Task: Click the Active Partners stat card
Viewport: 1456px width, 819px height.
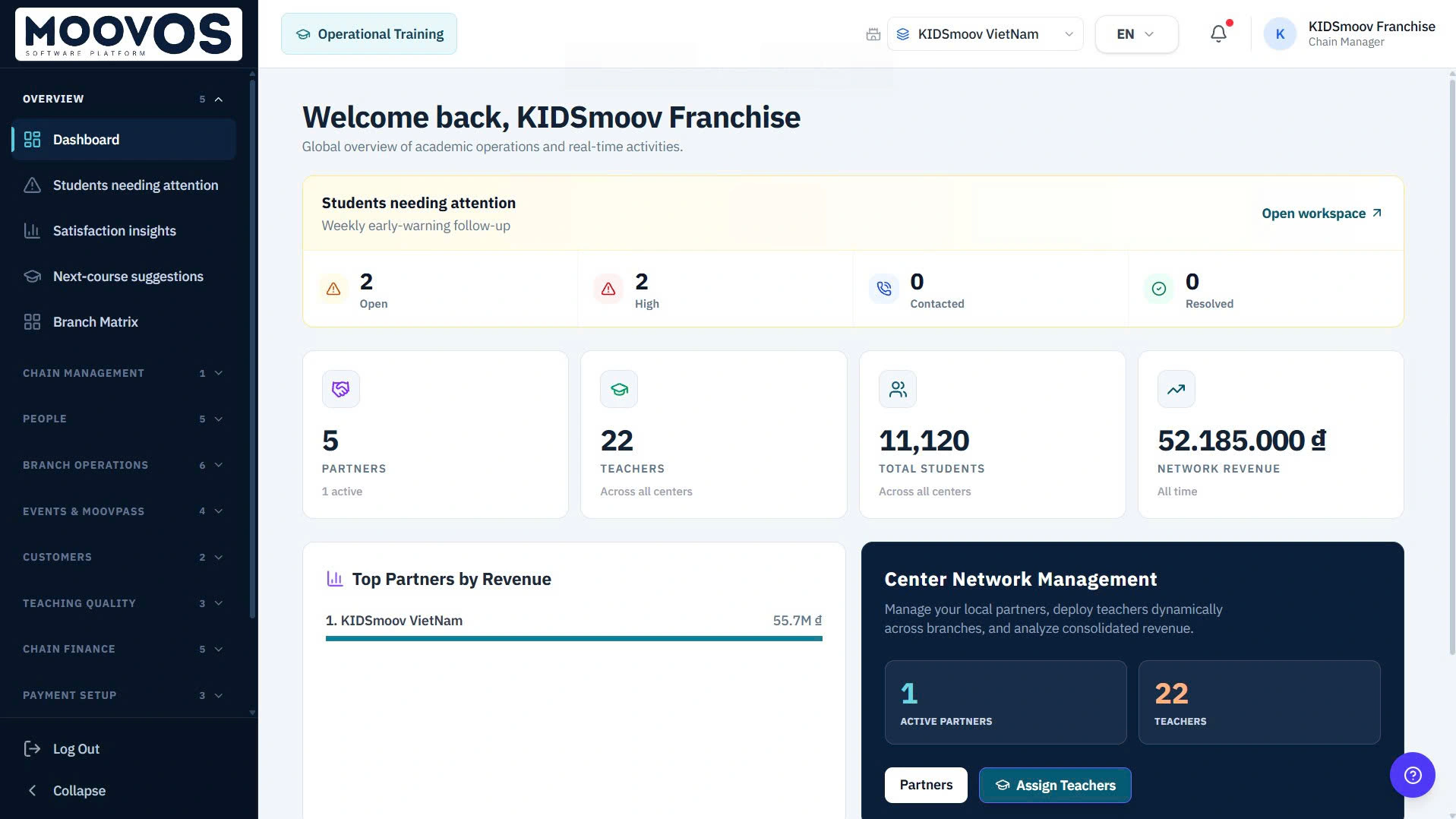Action: [1005, 702]
